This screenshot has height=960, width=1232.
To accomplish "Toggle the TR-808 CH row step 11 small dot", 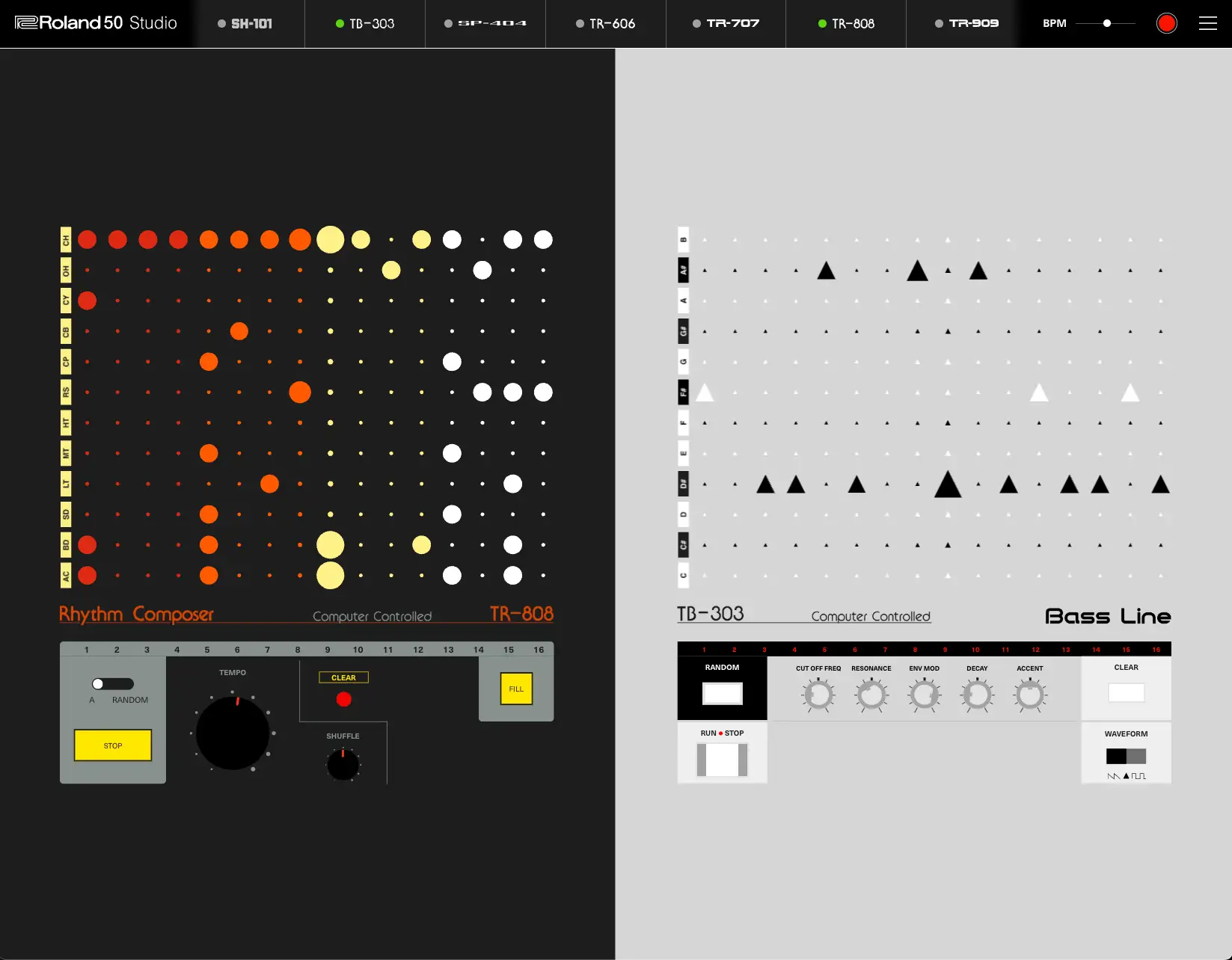I will click(x=391, y=240).
